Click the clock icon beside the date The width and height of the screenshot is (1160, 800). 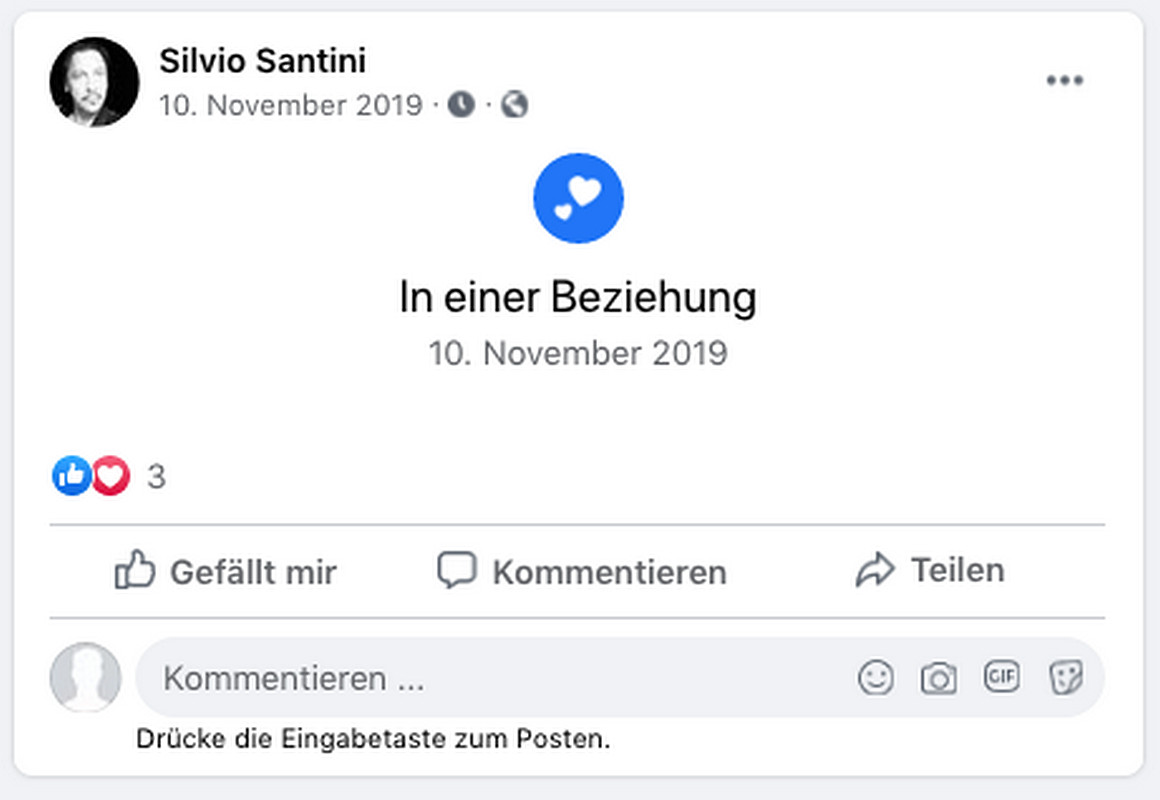[461, 104]
